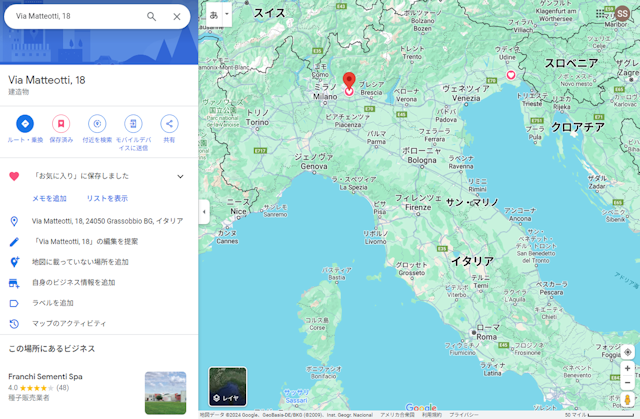Click the saved heart marker near Udine
The height and width of the screenshot is (419, 640).
click(511, 75)
